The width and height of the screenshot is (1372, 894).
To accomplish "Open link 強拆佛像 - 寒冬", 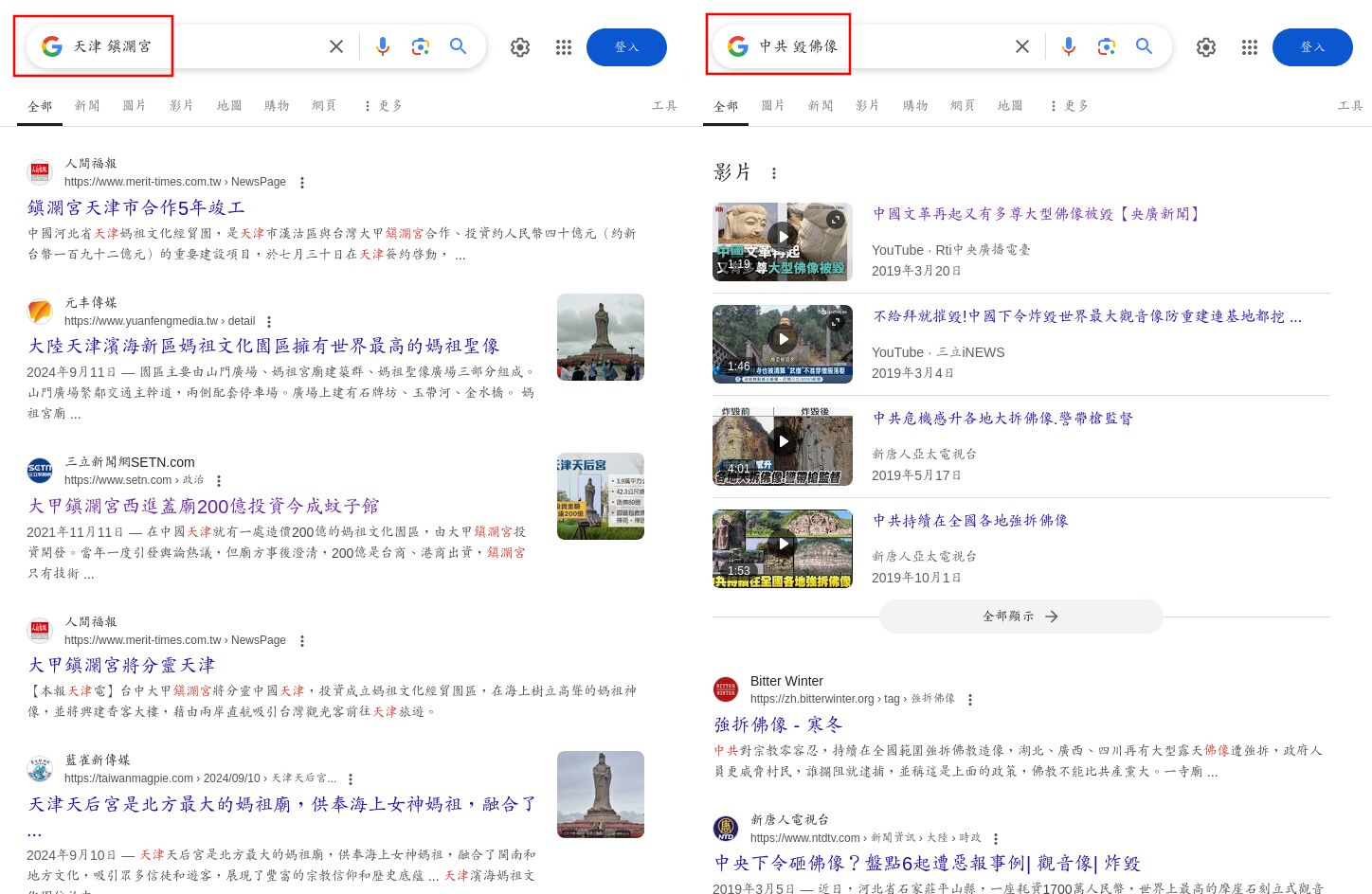I will [778, 725].
